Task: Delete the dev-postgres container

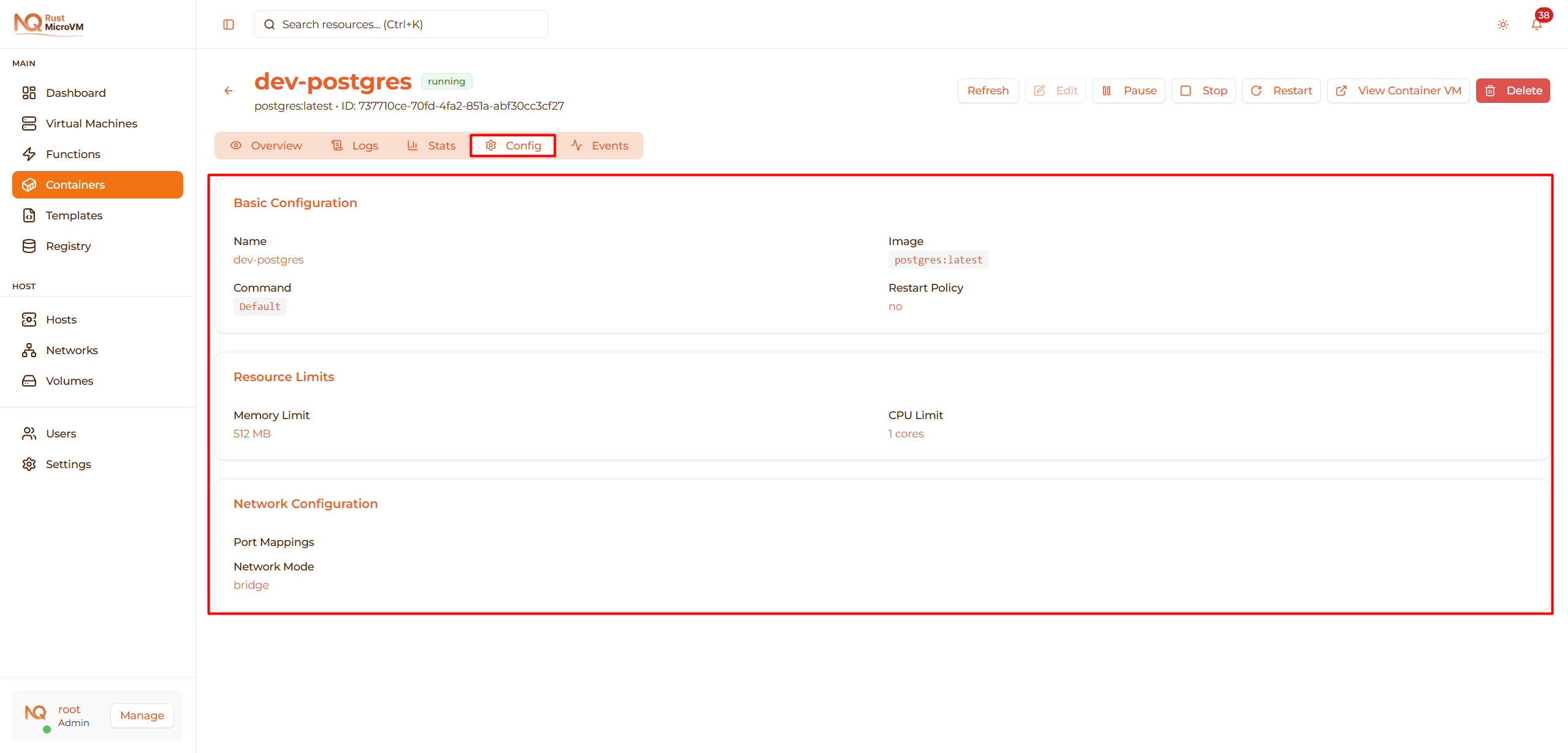Action: point(1513,90)
